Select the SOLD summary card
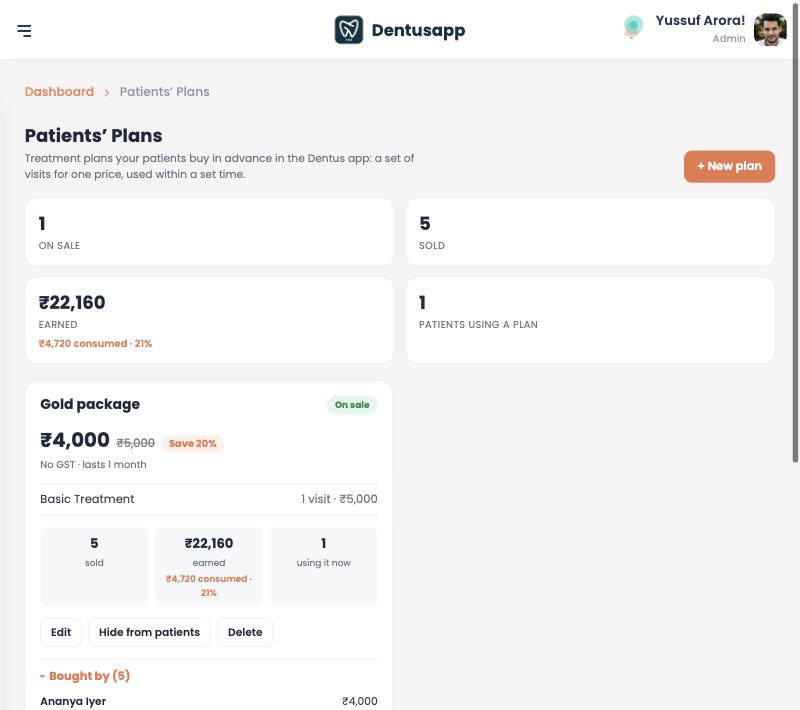Screen dimensions: 800x710 pyautogui.click(x=590, y=232)
